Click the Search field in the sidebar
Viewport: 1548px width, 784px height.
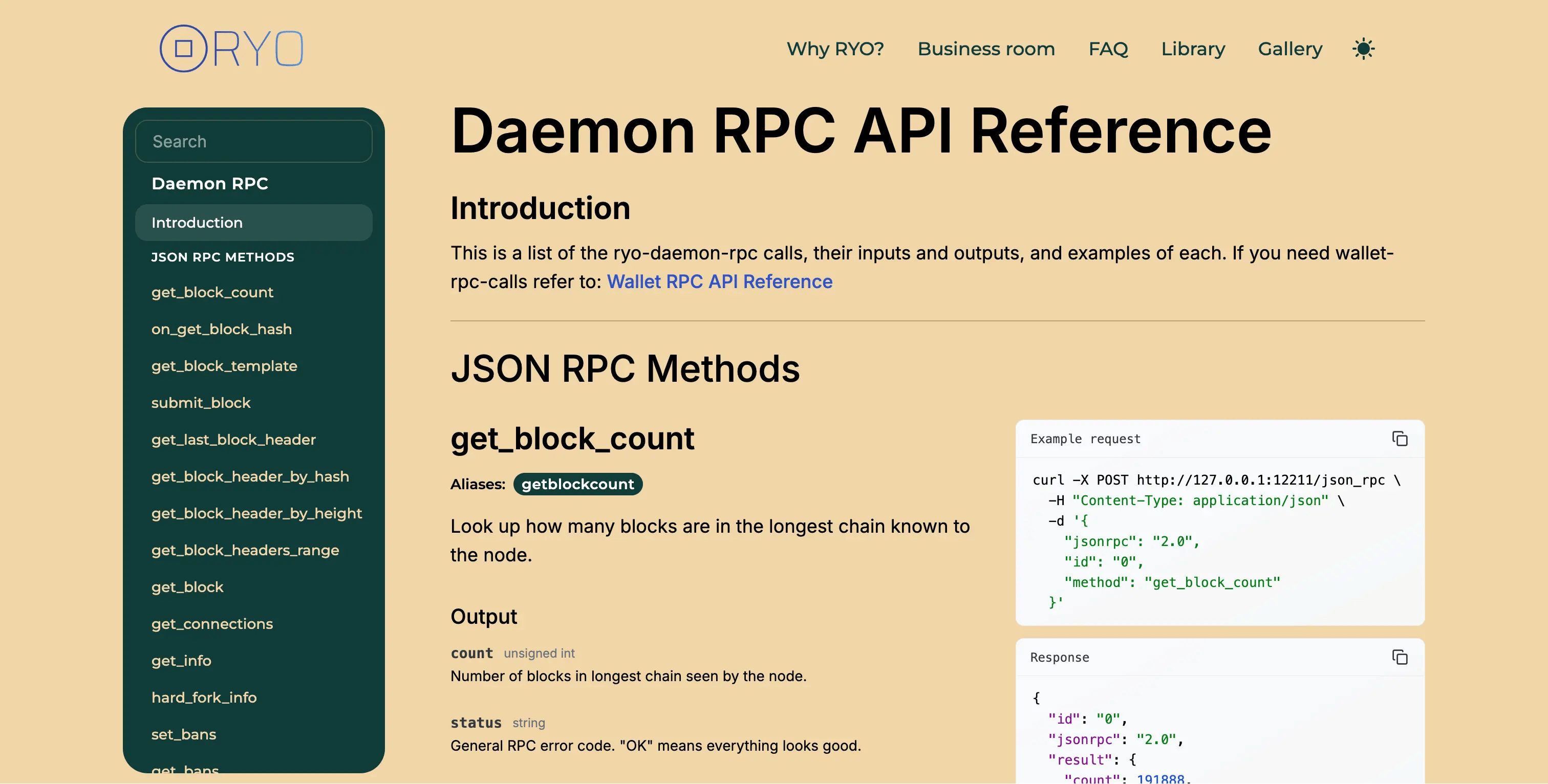253,141
